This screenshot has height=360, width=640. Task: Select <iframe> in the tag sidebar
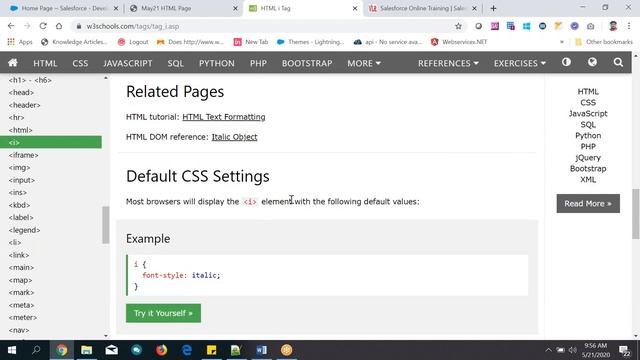point(23,155)
